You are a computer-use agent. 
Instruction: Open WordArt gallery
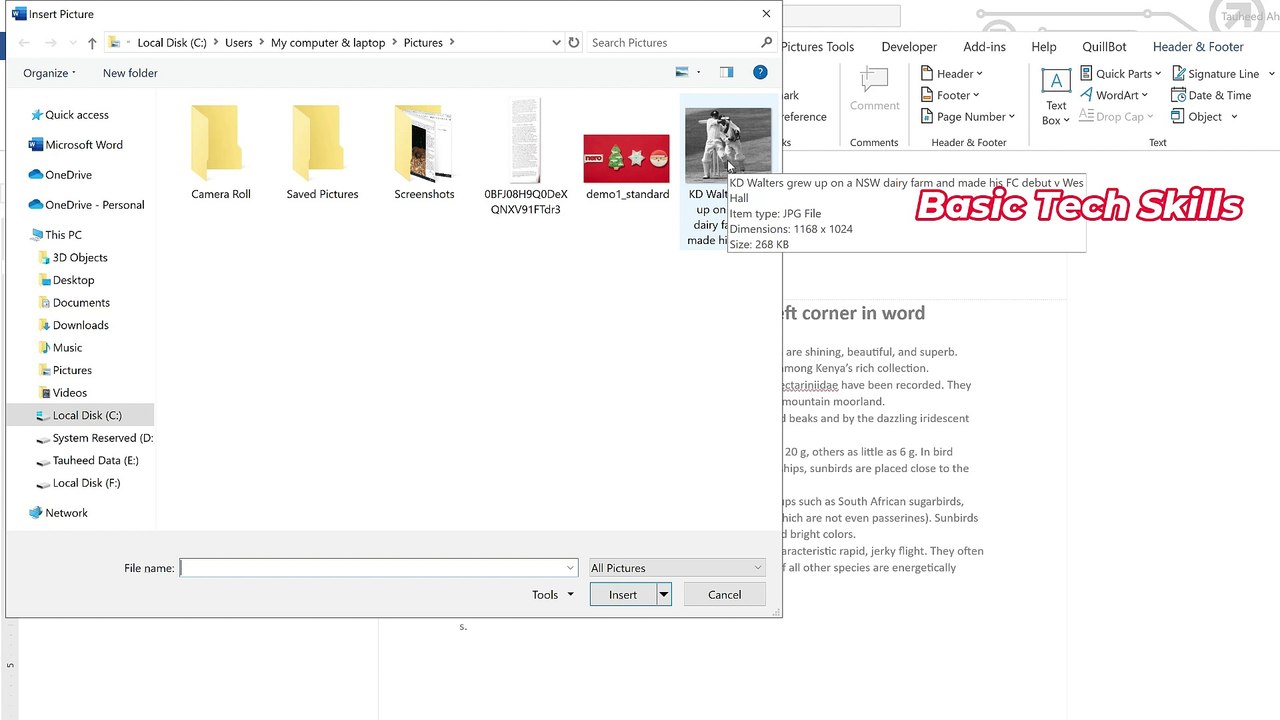coord(1114,95)
